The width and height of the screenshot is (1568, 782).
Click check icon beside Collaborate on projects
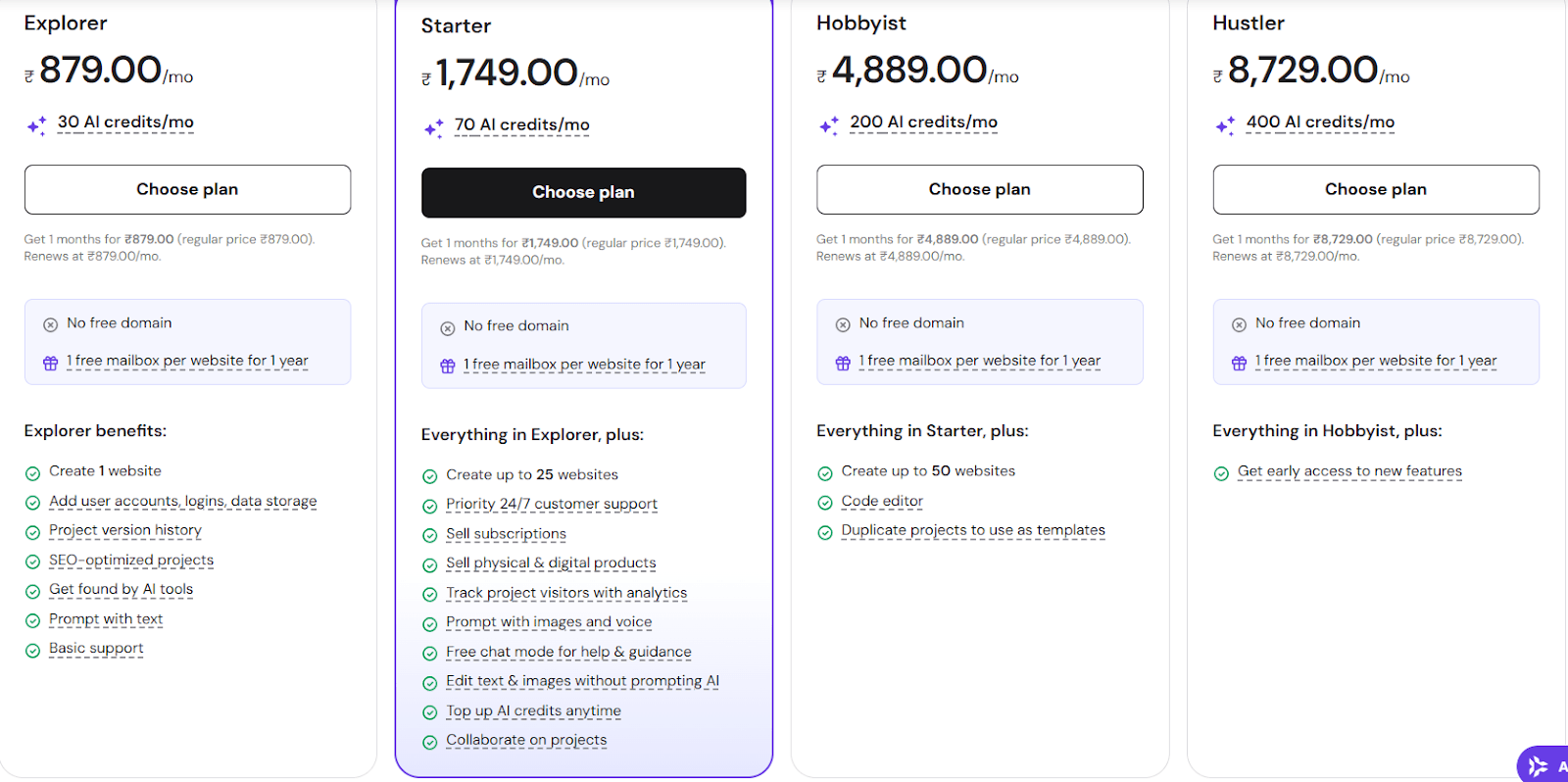[x=429, y=743]
